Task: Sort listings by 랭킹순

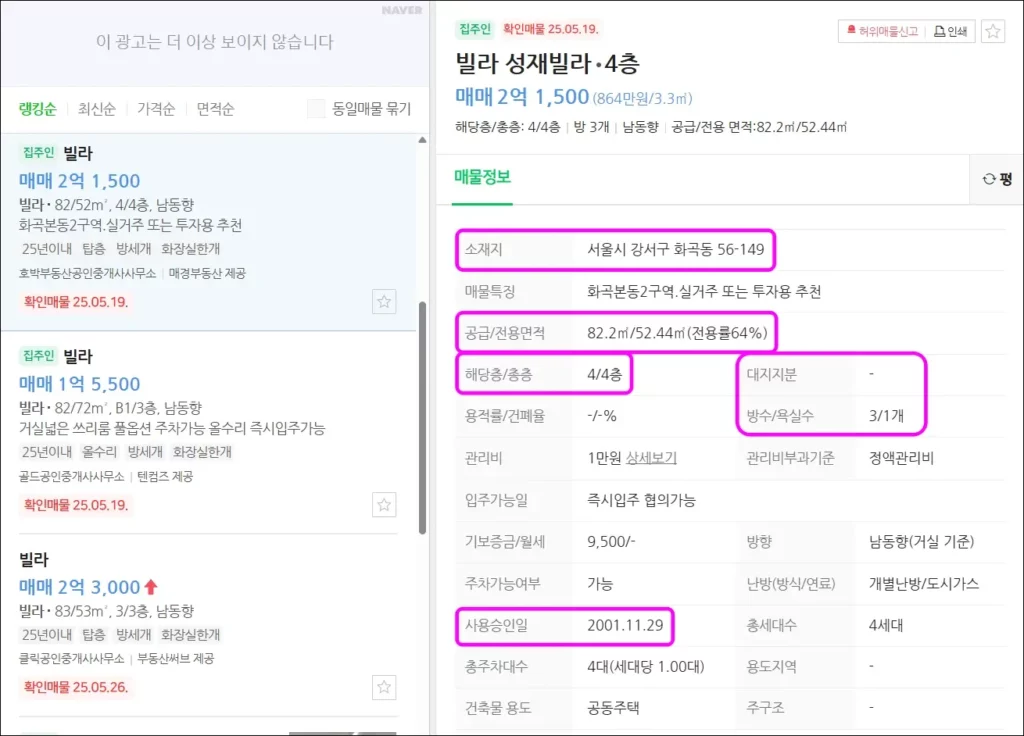Action: 38,109
